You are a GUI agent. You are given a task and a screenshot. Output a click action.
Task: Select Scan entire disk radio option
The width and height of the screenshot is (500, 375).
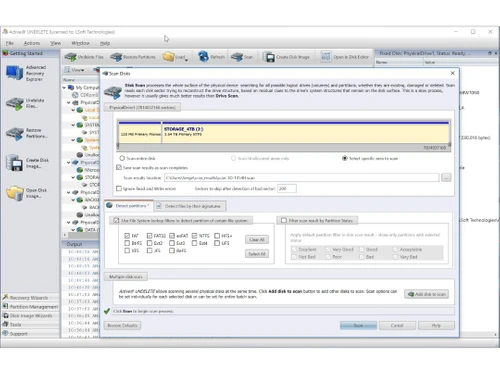pyautogui.click(x=122, y=158)
